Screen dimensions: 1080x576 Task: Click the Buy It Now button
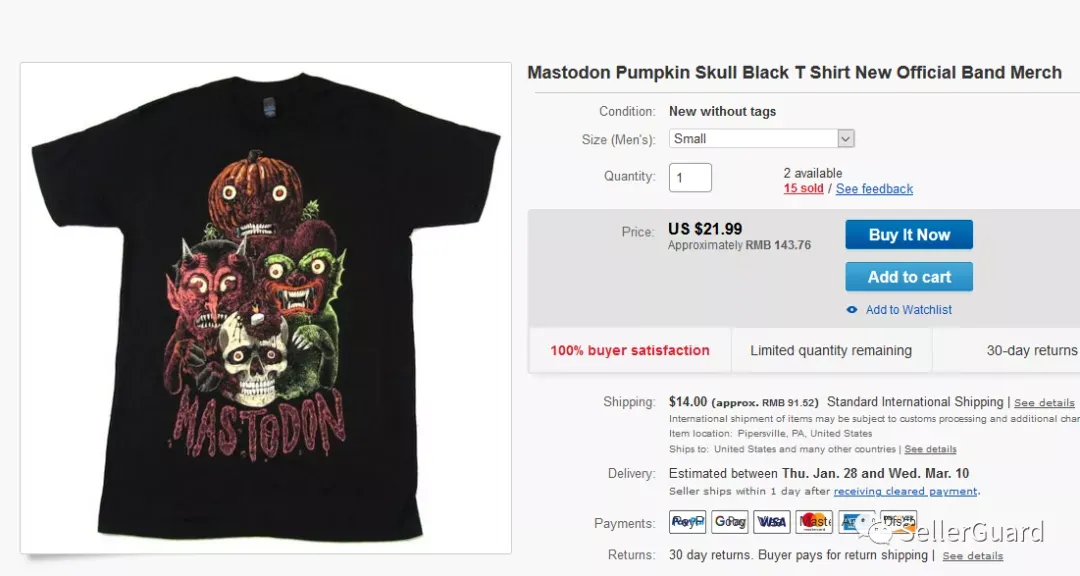pos(909,234)
